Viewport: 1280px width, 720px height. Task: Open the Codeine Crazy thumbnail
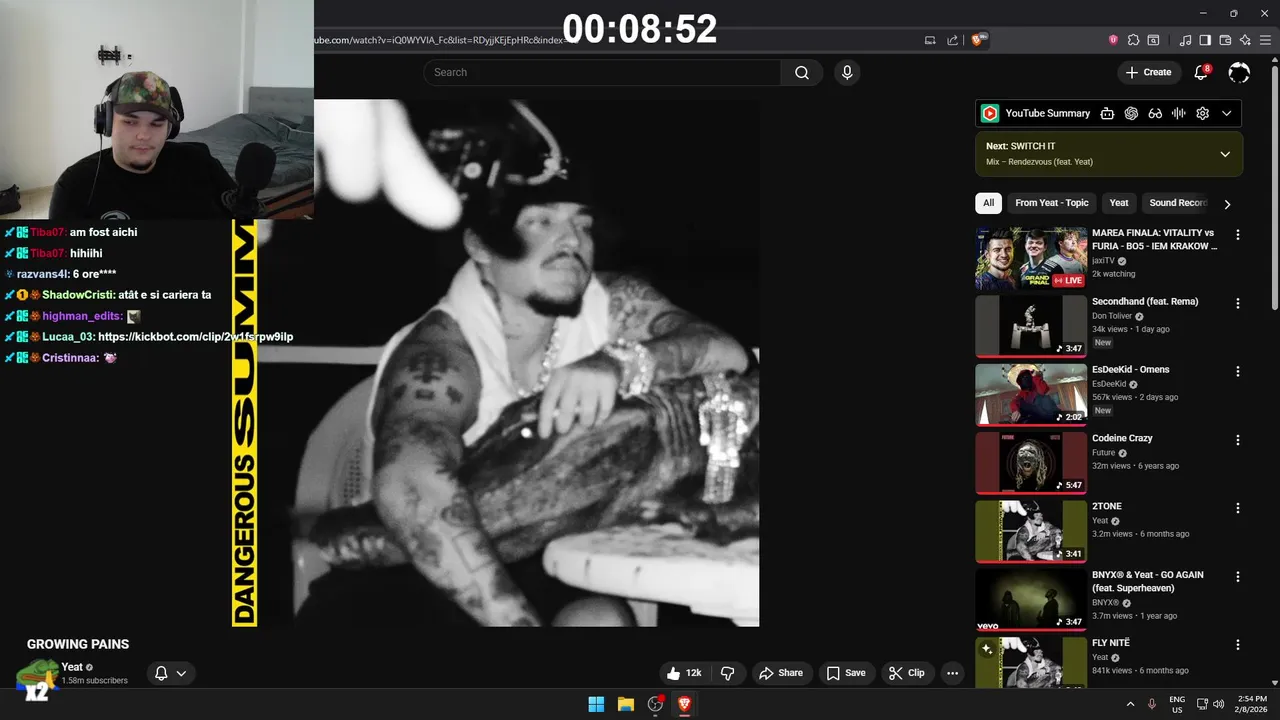(1031, 463)
